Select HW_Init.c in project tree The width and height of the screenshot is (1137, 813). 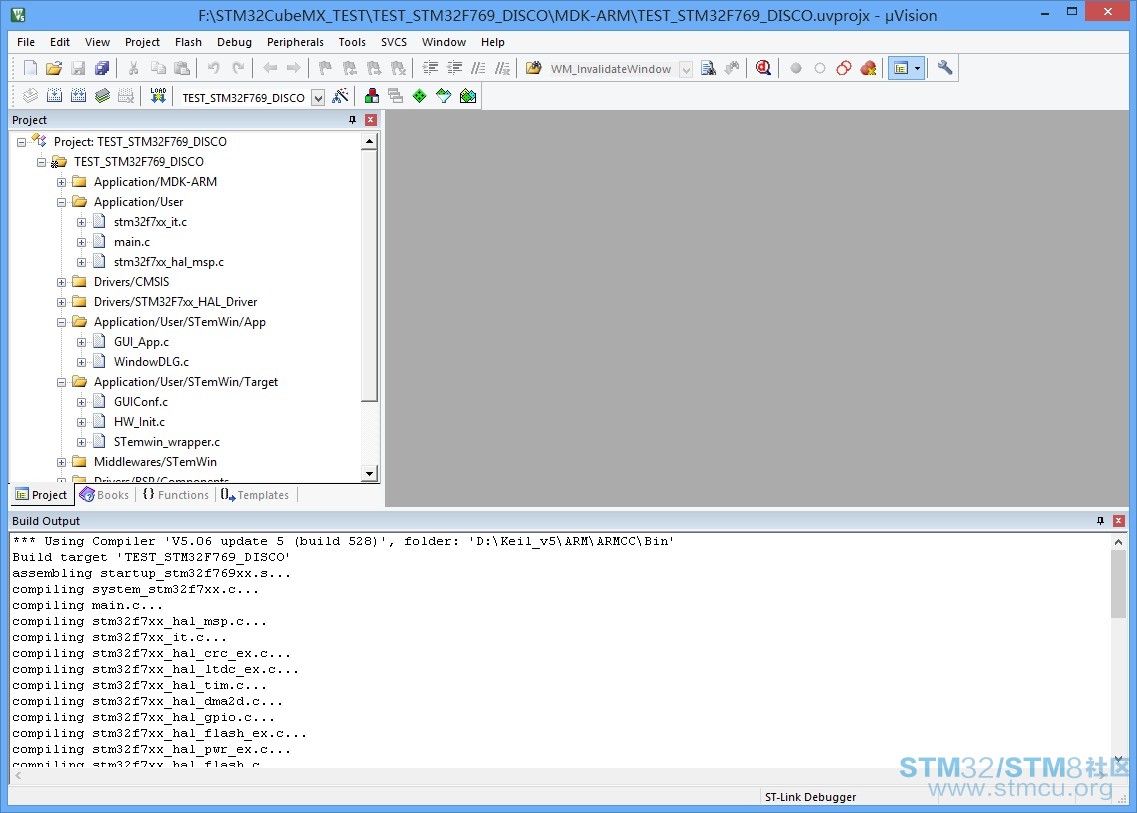(x=139, y=422)
